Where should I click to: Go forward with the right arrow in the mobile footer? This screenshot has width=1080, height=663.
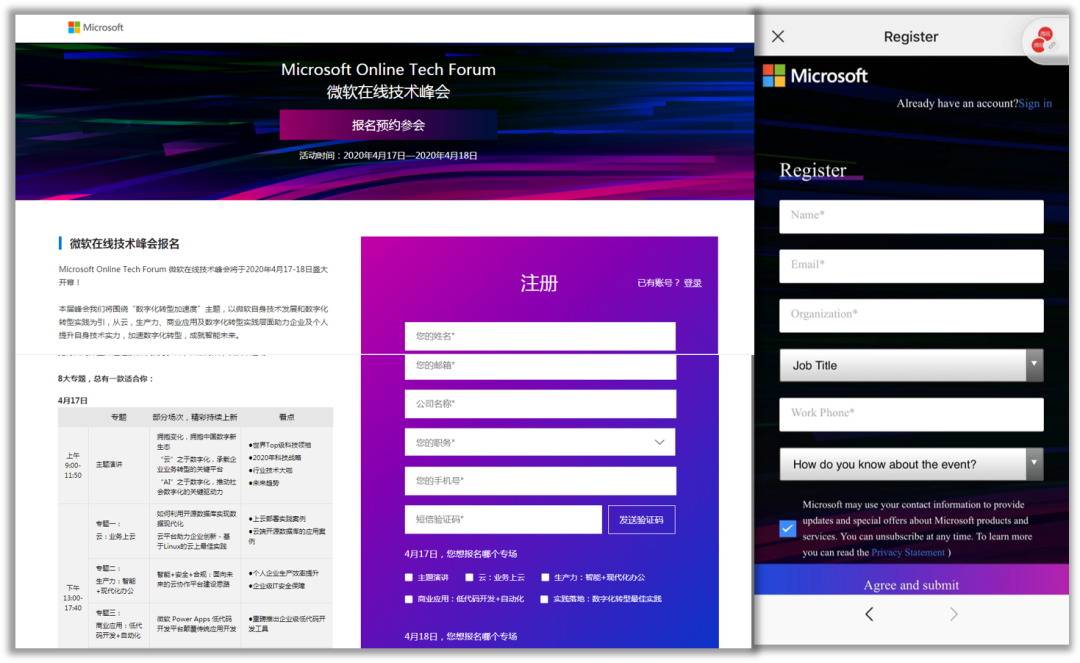pos(953,614)
